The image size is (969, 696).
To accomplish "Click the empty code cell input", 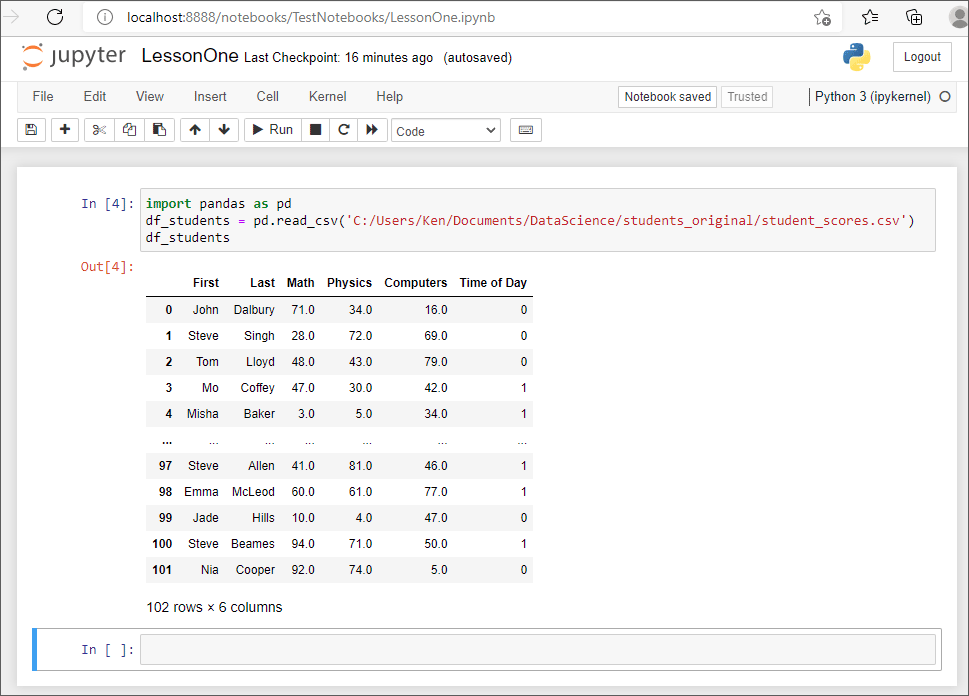I will [x=538, y=650].
